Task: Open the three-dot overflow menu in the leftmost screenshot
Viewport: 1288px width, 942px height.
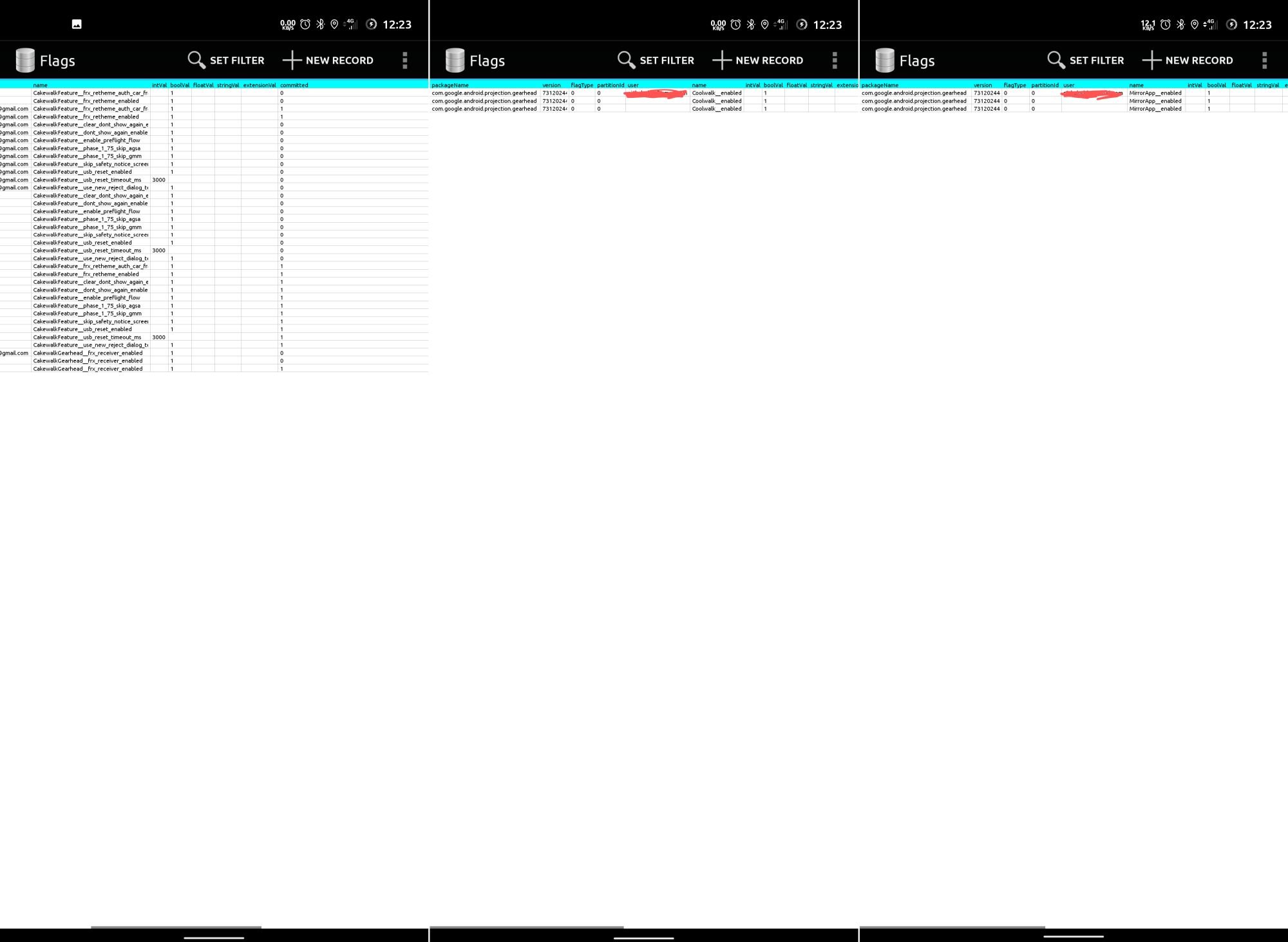Action: pyautogui.click(x=405, y=61)
